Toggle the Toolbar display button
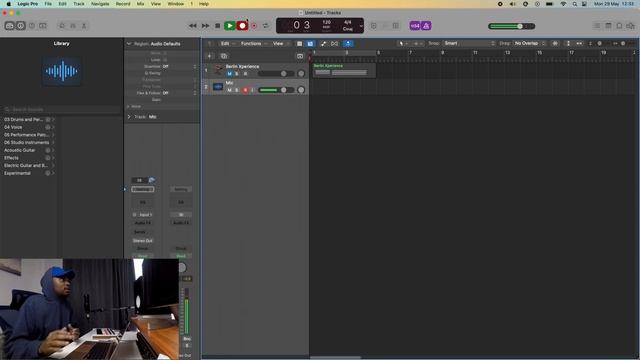640x360 pixels. (x=43, y=26)
